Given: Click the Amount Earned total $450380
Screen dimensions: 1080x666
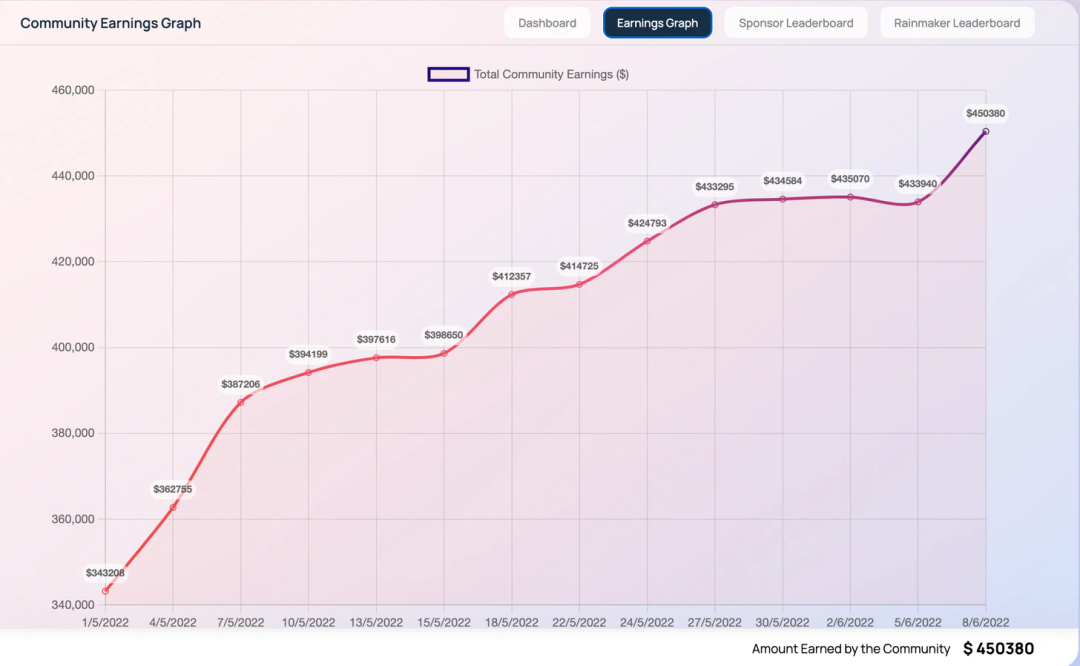Looking at the screenshot, I should pos(998,649).
